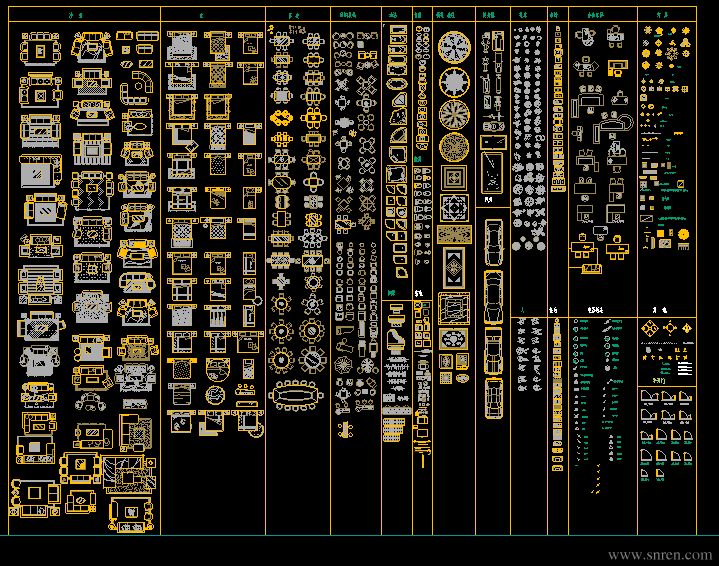The width and height of the screenshot is (719, 566).
Task: Select the cross-shaped table block
Action: tap(281, 281)
